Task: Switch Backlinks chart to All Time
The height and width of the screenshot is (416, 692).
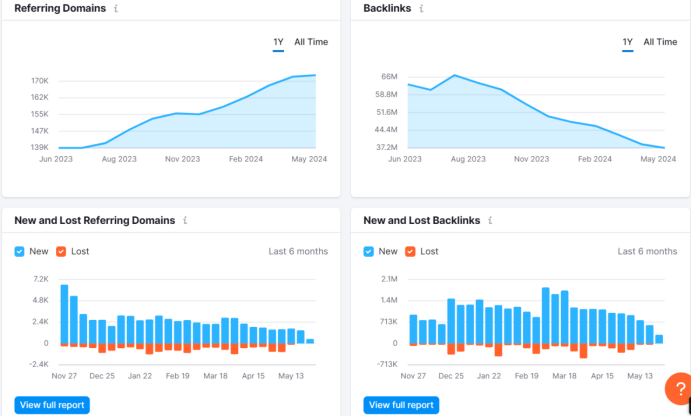Action: coord(660,42)
